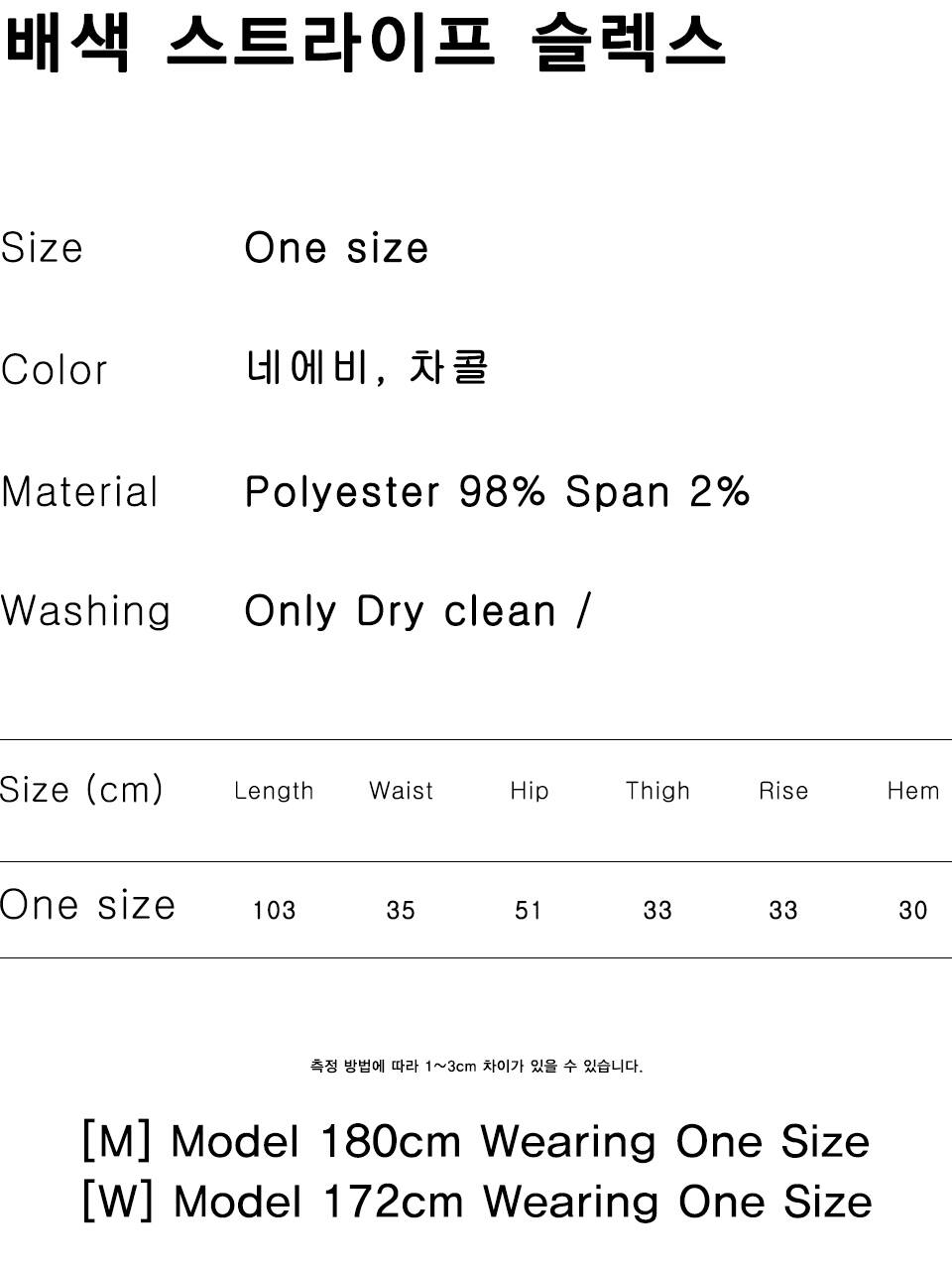Viewport: 952px width, 1270px height.
Task: Click the Rise column header
Action: (783, 791)
